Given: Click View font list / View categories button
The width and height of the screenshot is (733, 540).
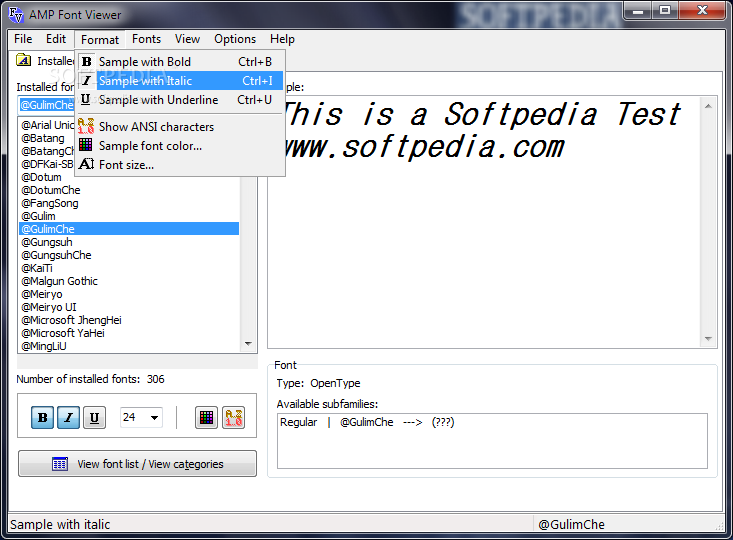Looking at the screenshot, I should [x=137, y=464].
